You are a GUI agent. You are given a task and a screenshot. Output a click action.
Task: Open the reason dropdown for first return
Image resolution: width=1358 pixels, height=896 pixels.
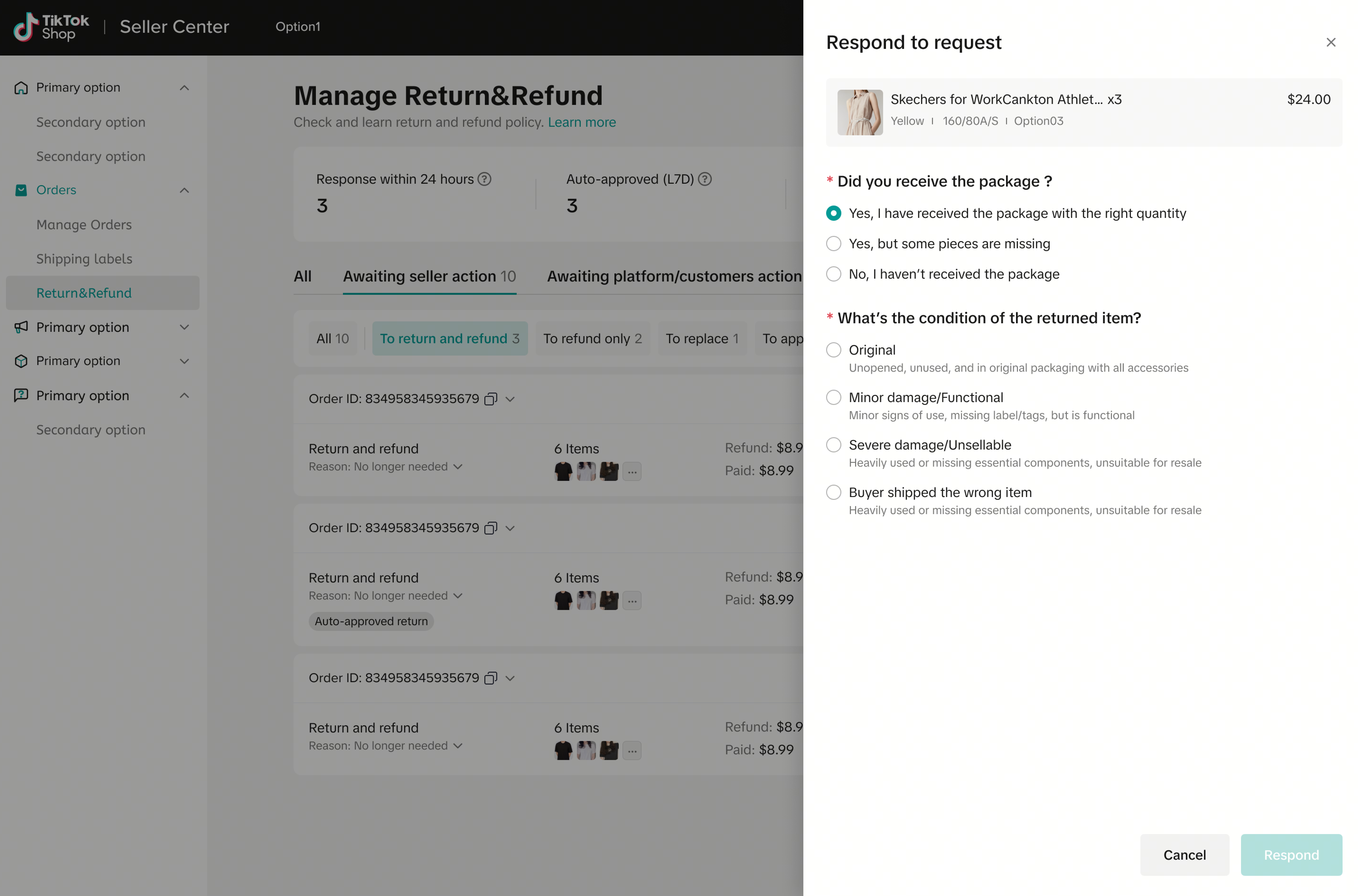(458, 467)
